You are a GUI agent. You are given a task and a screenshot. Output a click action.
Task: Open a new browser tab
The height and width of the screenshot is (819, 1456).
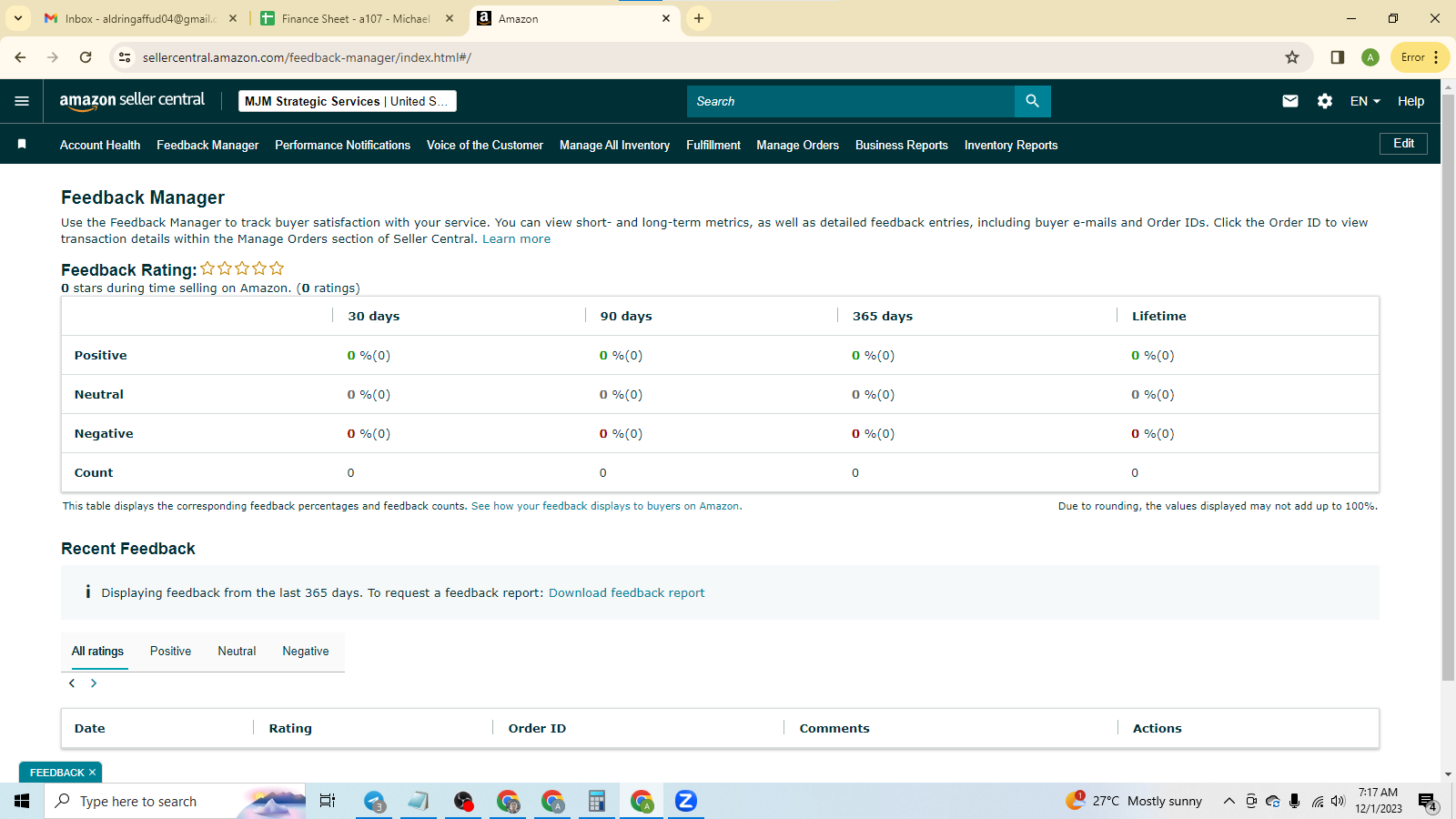[699, 18]
